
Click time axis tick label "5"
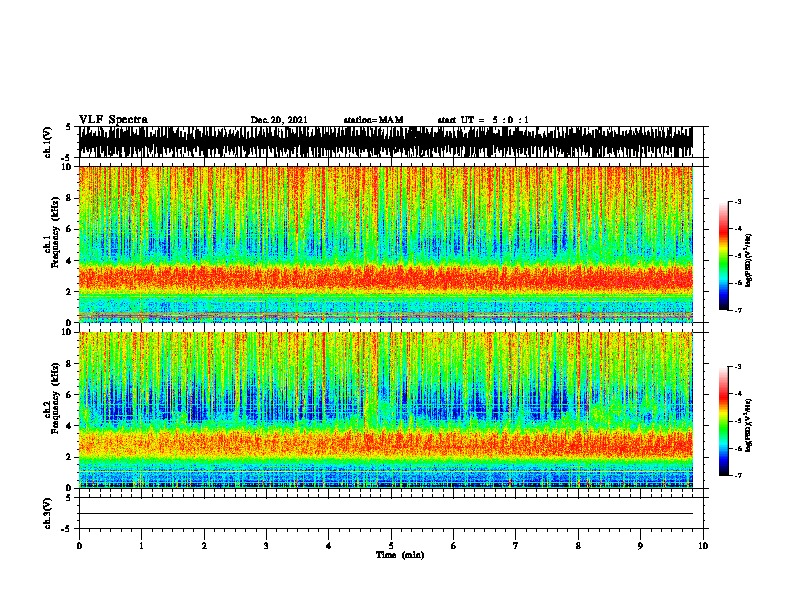(x=391, y=546)
